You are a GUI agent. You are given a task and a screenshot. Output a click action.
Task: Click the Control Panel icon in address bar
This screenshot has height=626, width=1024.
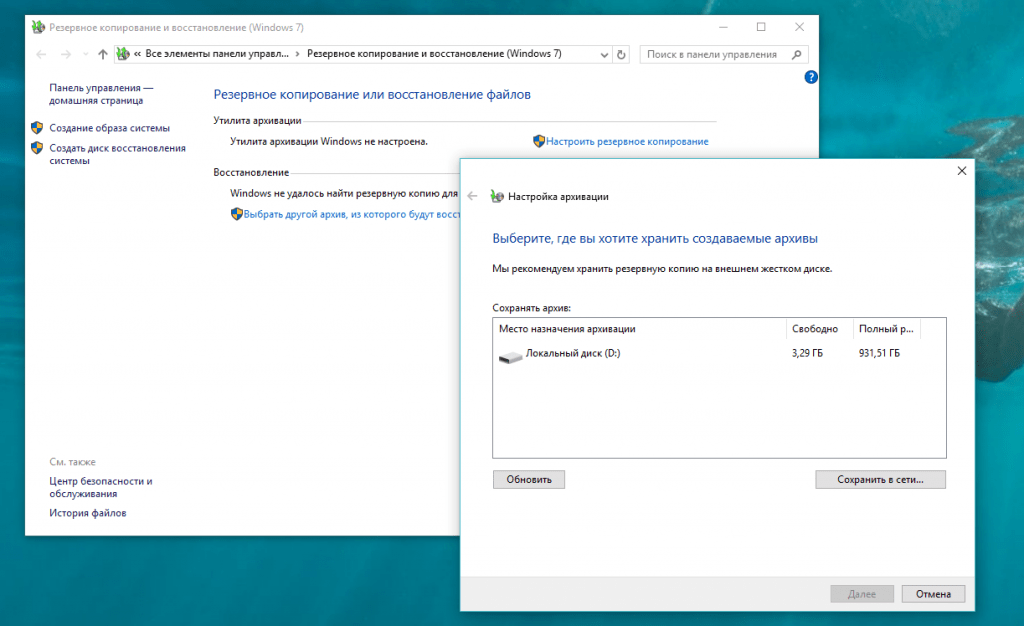click(x=123, y=54)
